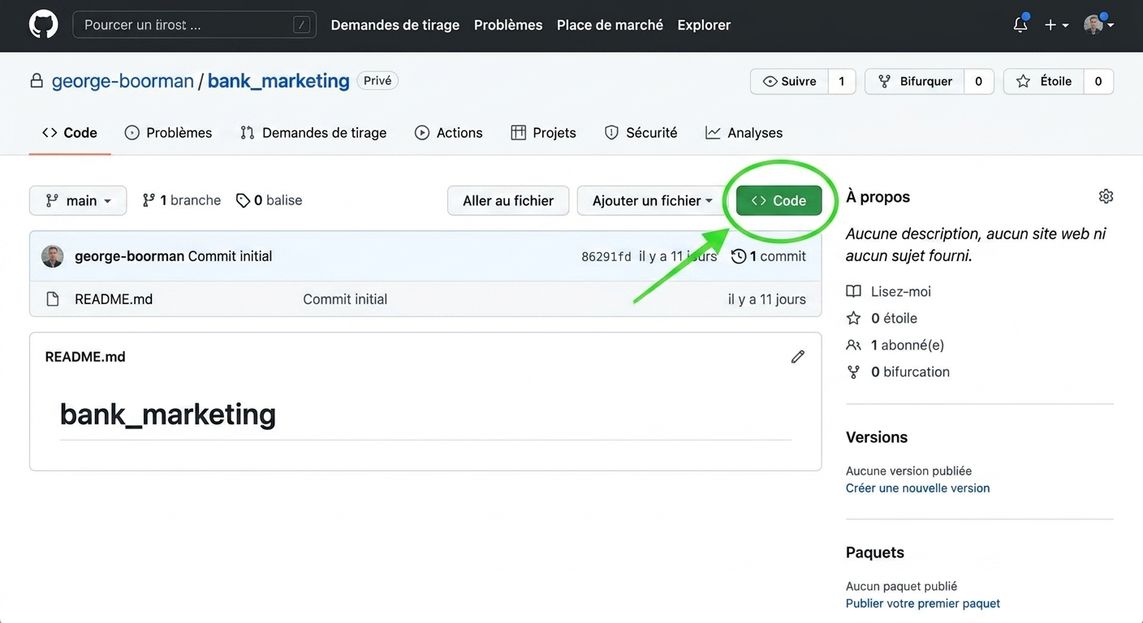The image size is (1143, 623).
Task: Open the 1 branche link
Action: (182, 200)
